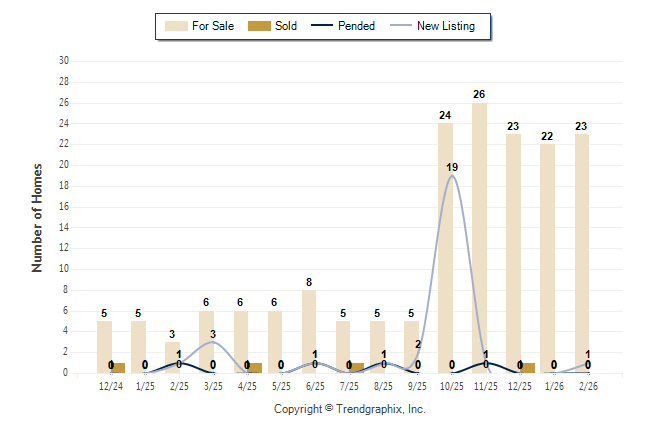The height and width of the screenshot is (434, 646).
Task: Toggle the New Listing legend entry
Action: pyautogui.click(x=440, y=26)
